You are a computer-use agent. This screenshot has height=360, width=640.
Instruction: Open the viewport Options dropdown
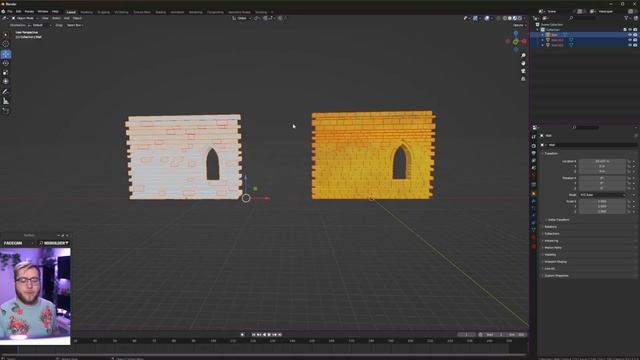coord(519,25)
